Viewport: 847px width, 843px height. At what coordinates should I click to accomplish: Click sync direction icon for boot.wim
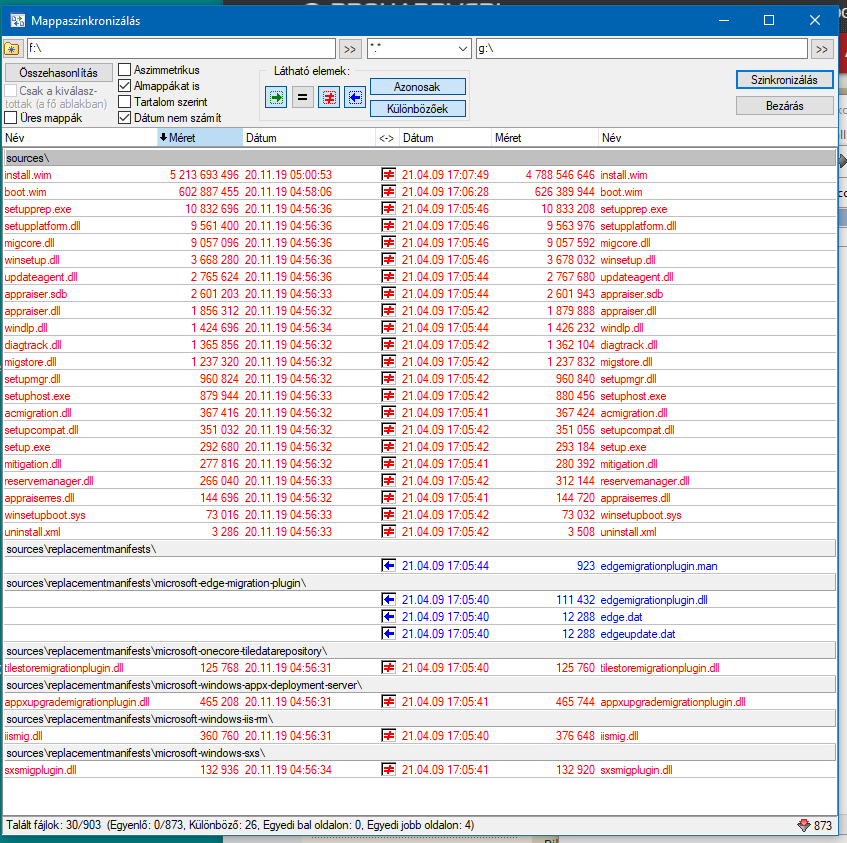(388, 192)
